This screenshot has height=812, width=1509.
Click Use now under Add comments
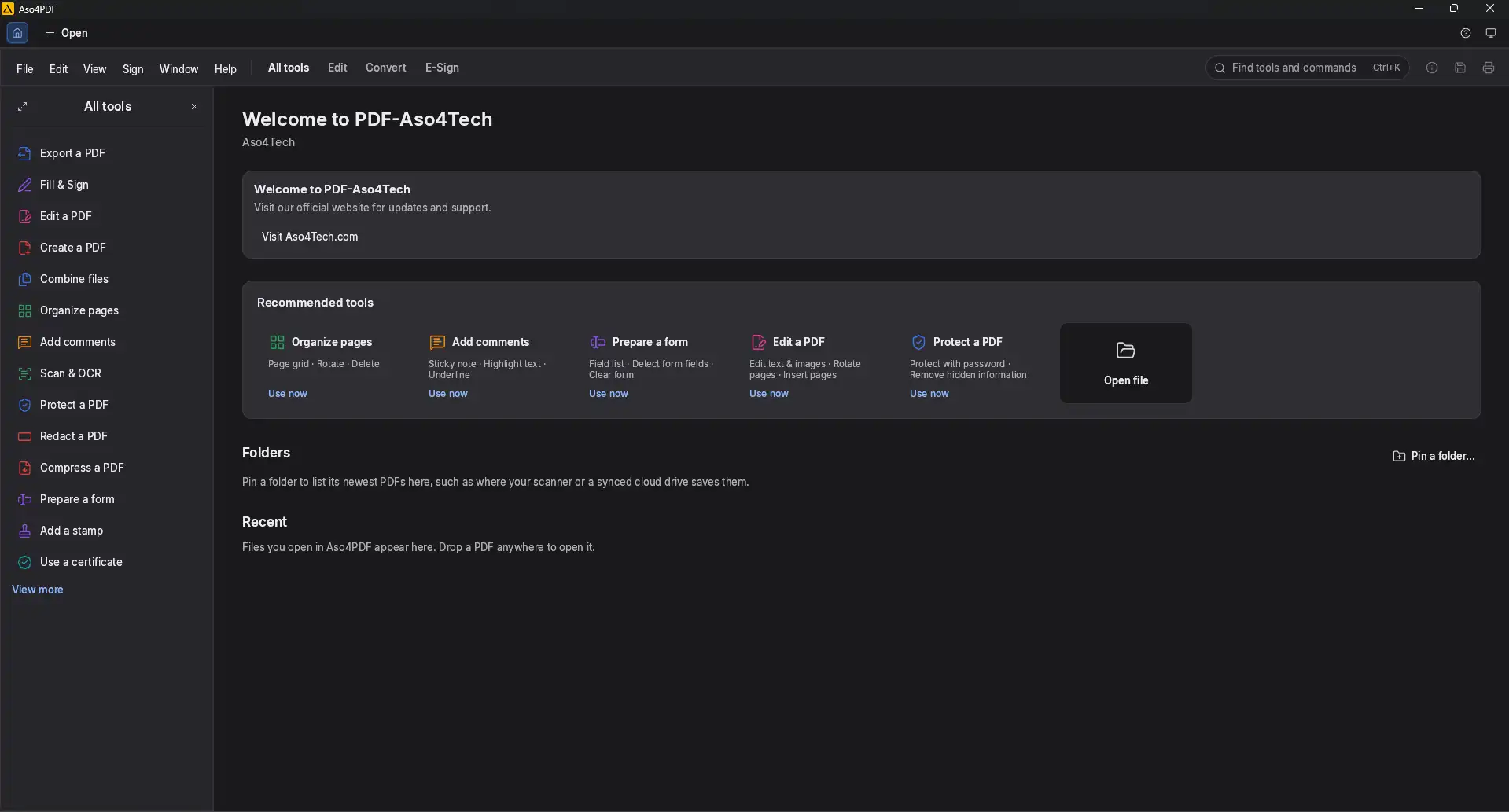point(448,394)
